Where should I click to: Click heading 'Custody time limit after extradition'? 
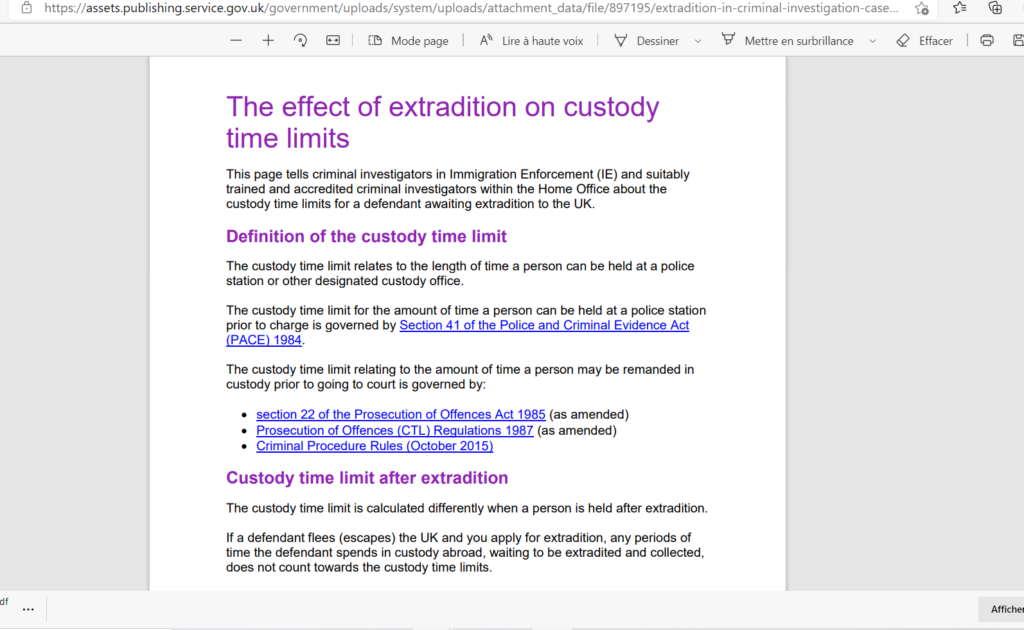pyautogui.click(x=367, y=478)
